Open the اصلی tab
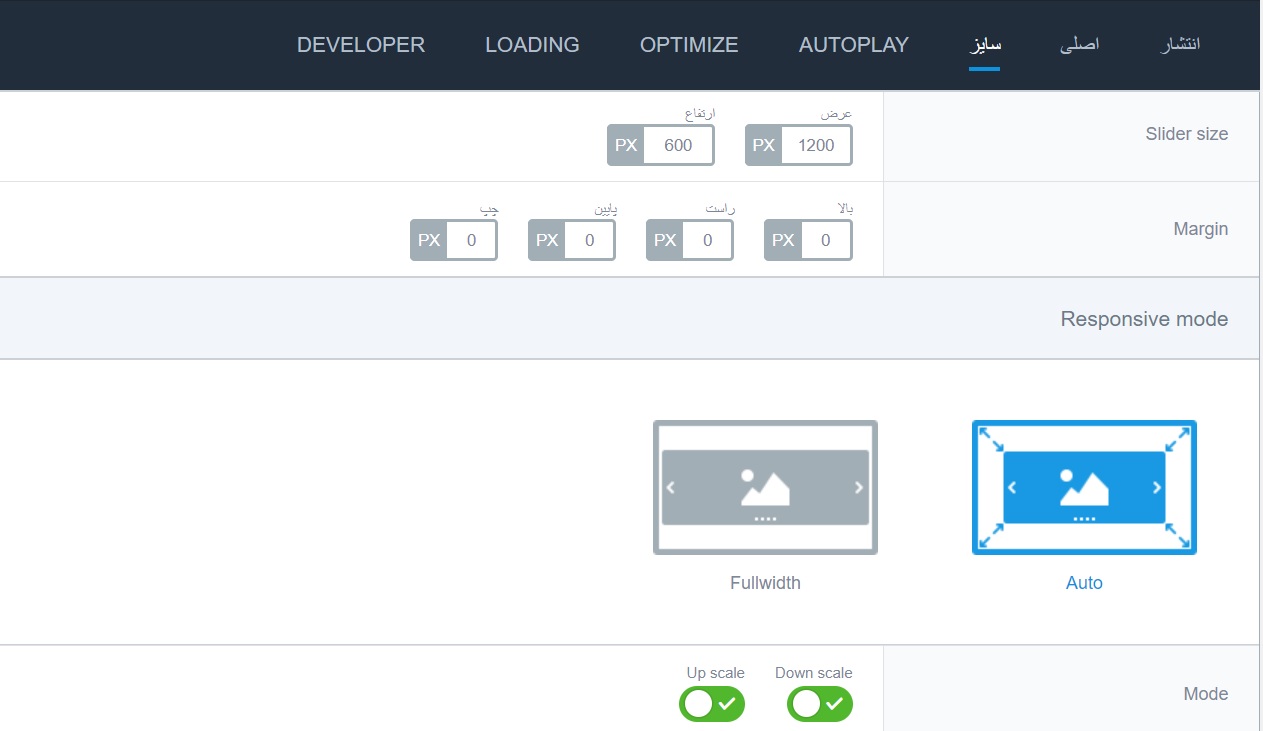Viewport: 1263px width, 731px height. [x=1080, y=45]
